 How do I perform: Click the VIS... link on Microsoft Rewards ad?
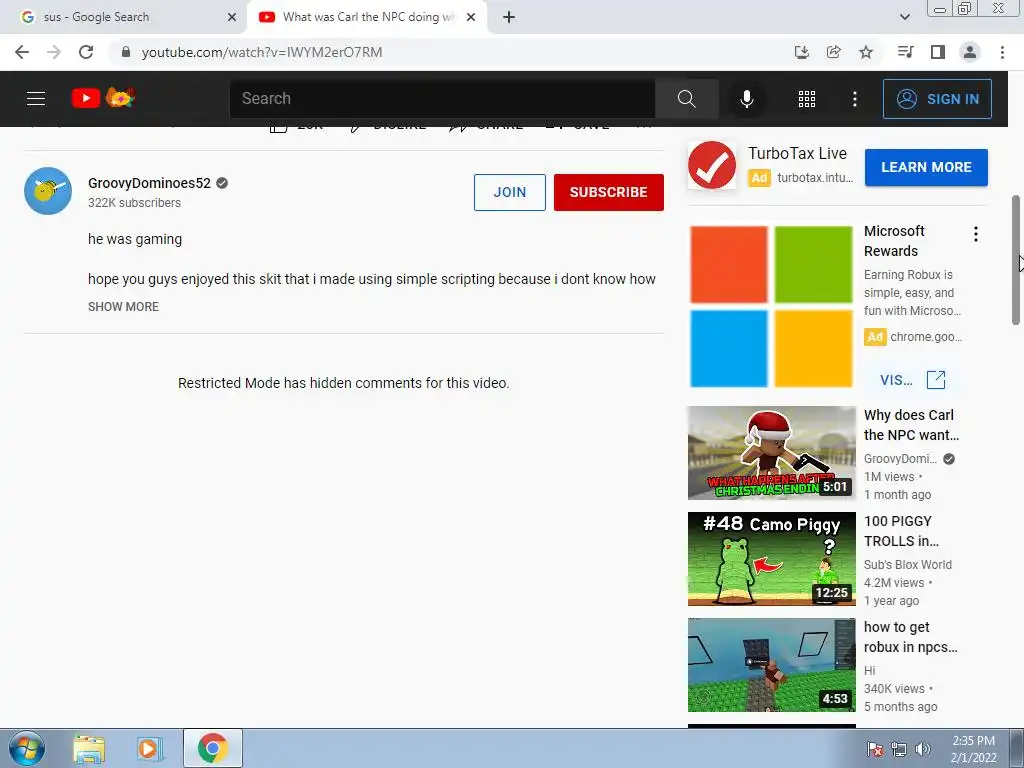point(896,380)
